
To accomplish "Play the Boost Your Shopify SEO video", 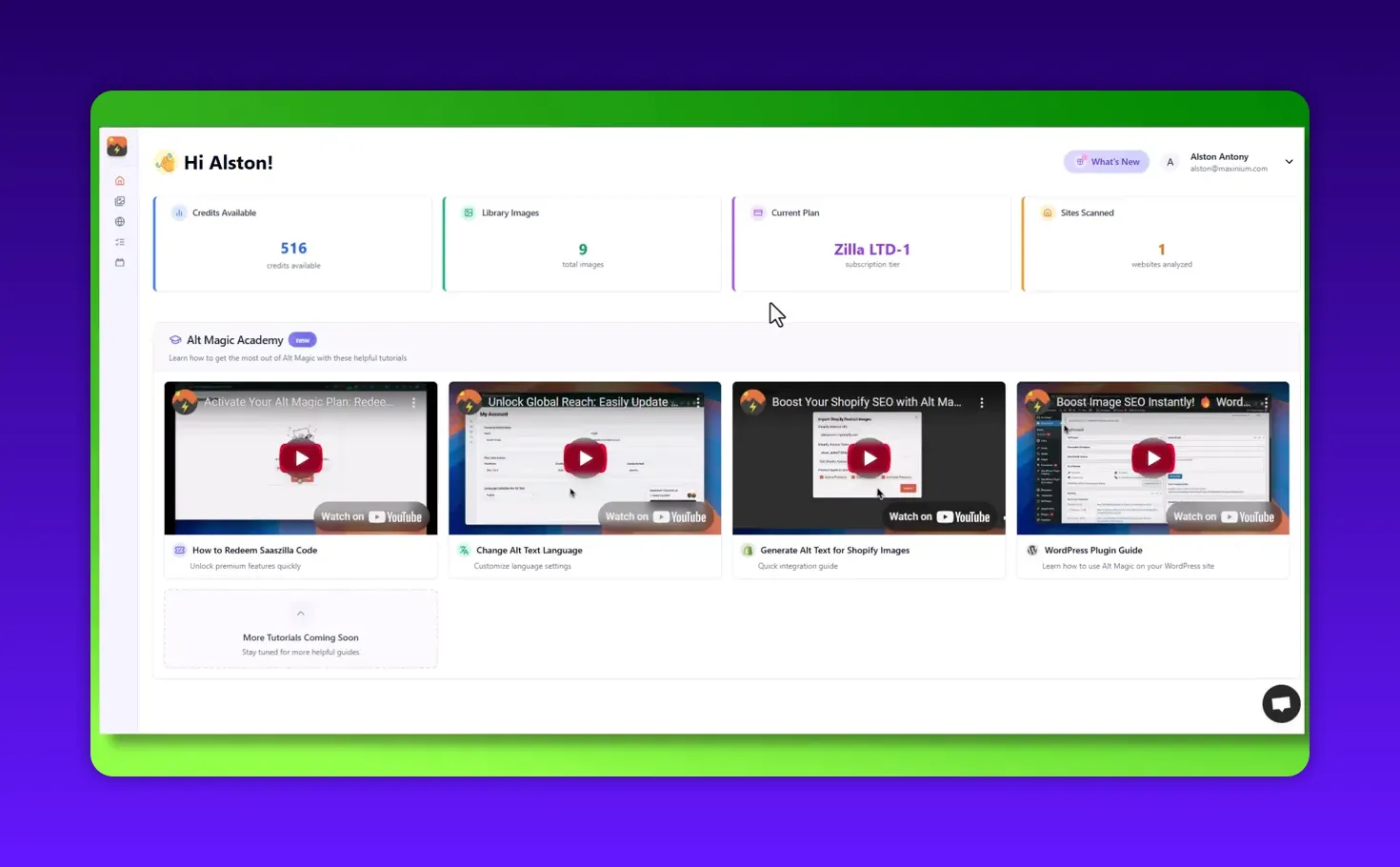I will click(x=868, y=457).
